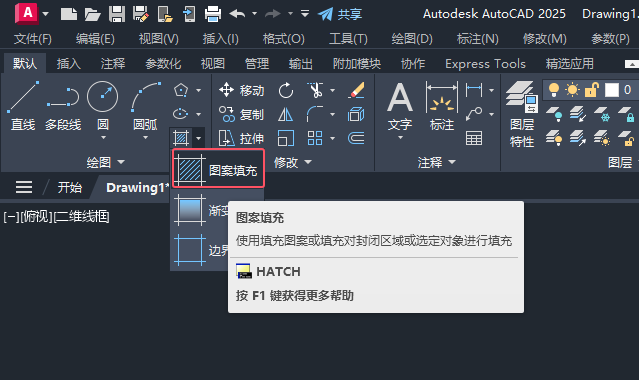Click the [-] viewport control
The width and height of the screenshot is (639, 380).
tap(11, 217)
